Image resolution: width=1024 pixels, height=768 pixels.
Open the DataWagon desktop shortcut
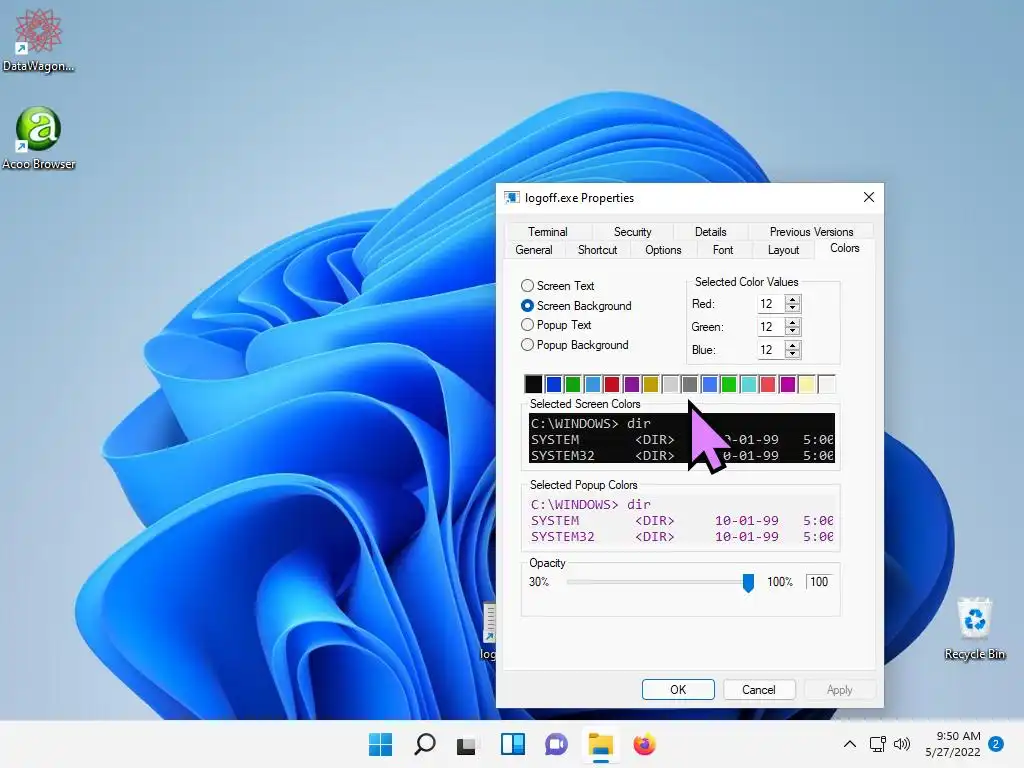(x=39, y=40)
